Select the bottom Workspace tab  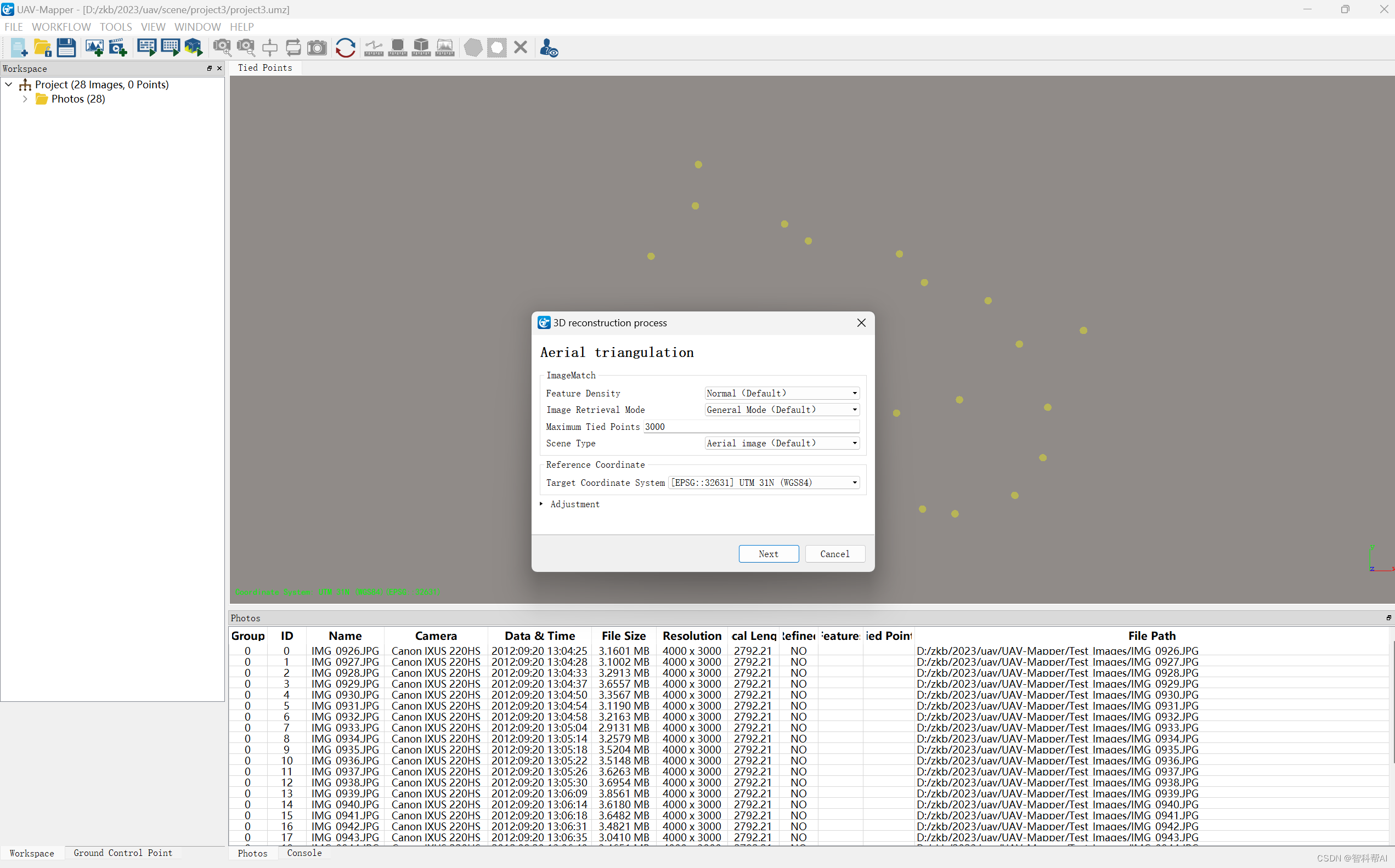pos(32,853)
